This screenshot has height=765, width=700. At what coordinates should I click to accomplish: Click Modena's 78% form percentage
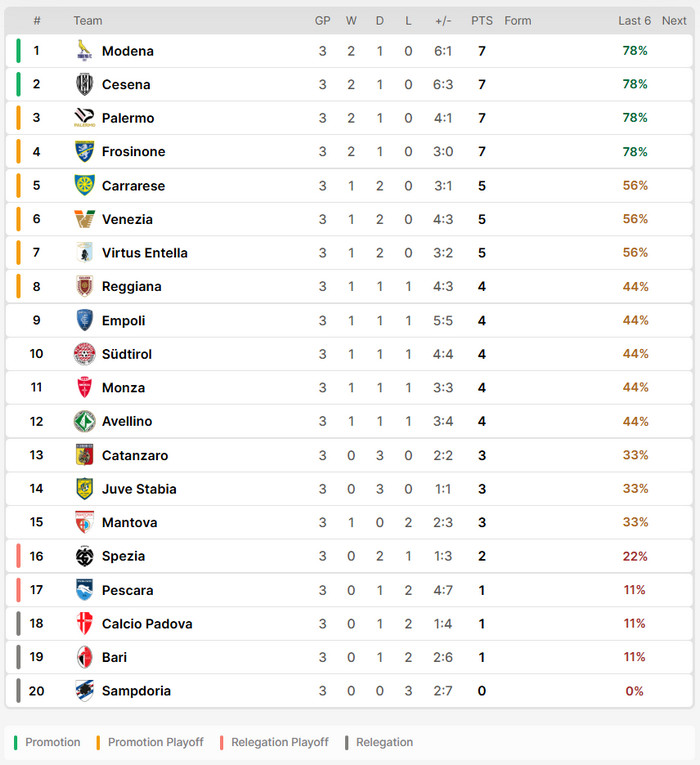635,50
